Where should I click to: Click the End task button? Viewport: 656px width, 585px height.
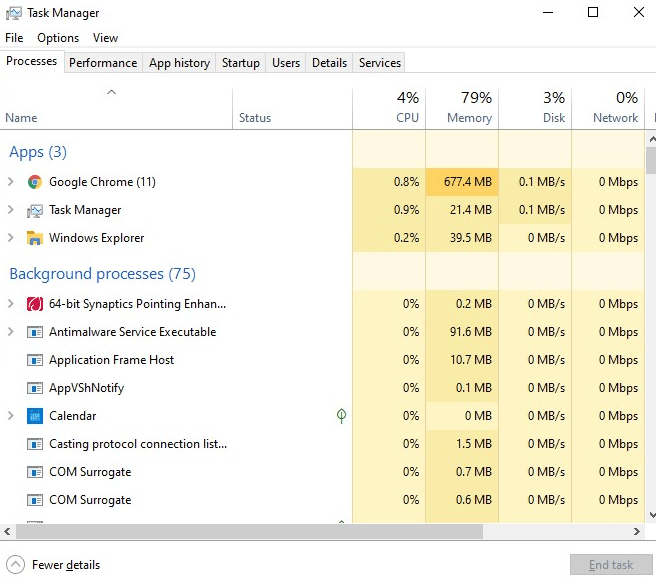611,565
